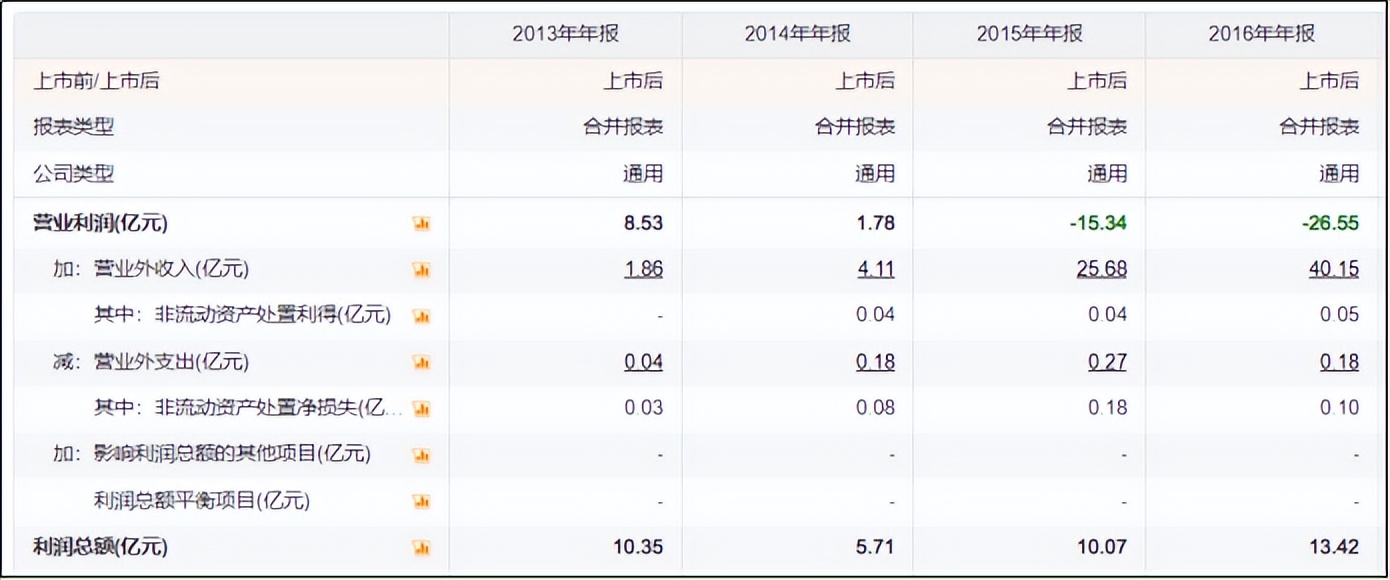This screenshot has width=1390, height=580.
Task: Open the 25.68 营业外收入 link for 2015
Action: click(x=1102, y=269)
